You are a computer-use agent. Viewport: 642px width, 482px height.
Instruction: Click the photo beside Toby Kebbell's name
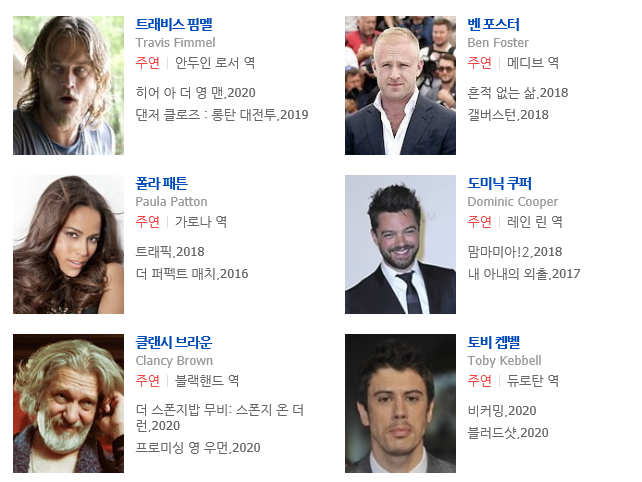[x=400, y=403]
